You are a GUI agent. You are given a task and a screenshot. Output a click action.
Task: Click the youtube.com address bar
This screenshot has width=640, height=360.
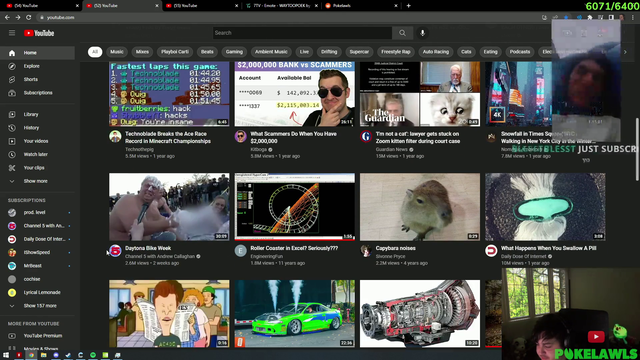point(286,18)
